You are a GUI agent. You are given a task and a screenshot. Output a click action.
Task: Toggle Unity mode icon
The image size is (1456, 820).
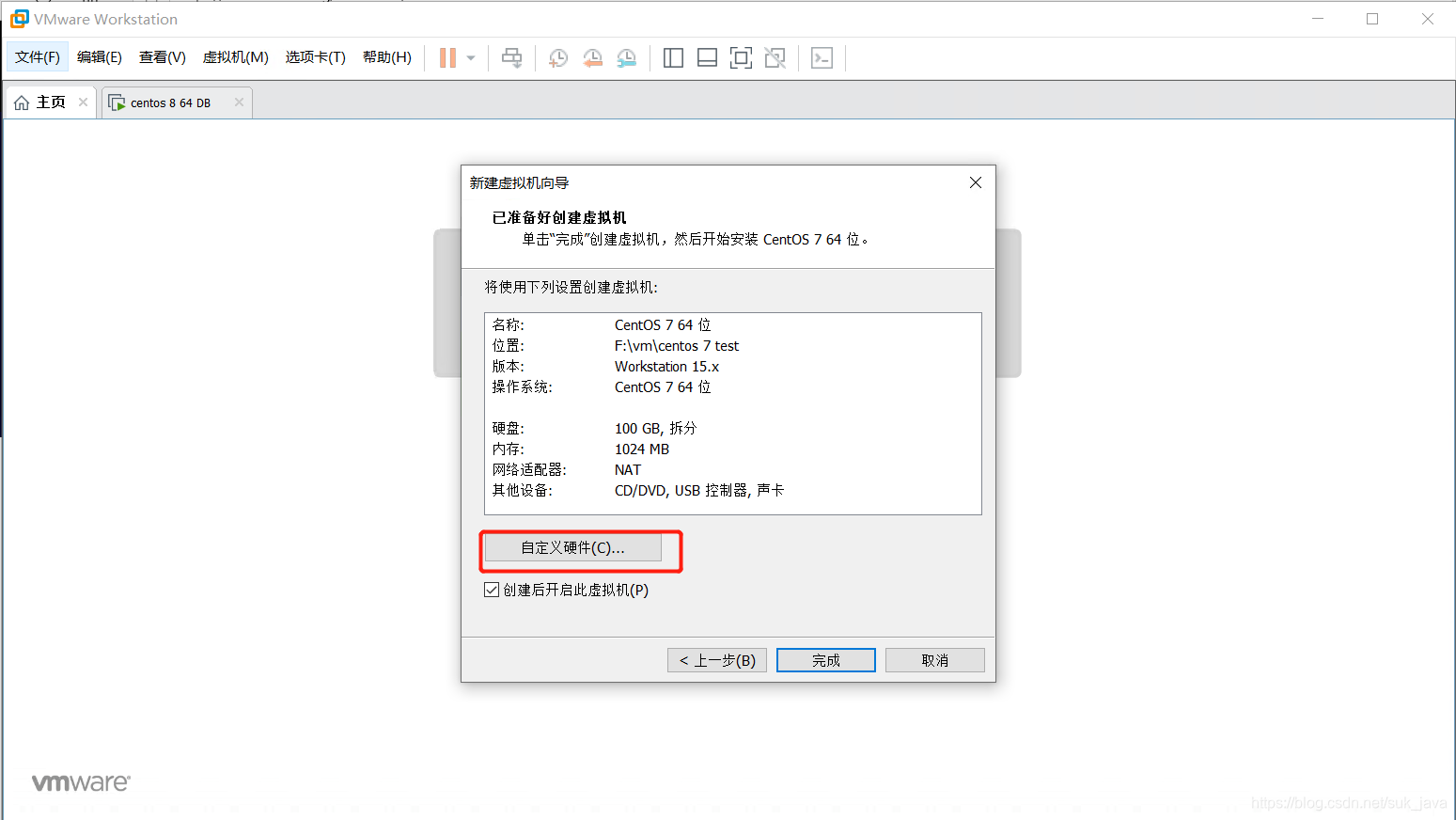[x=775, y=57]
